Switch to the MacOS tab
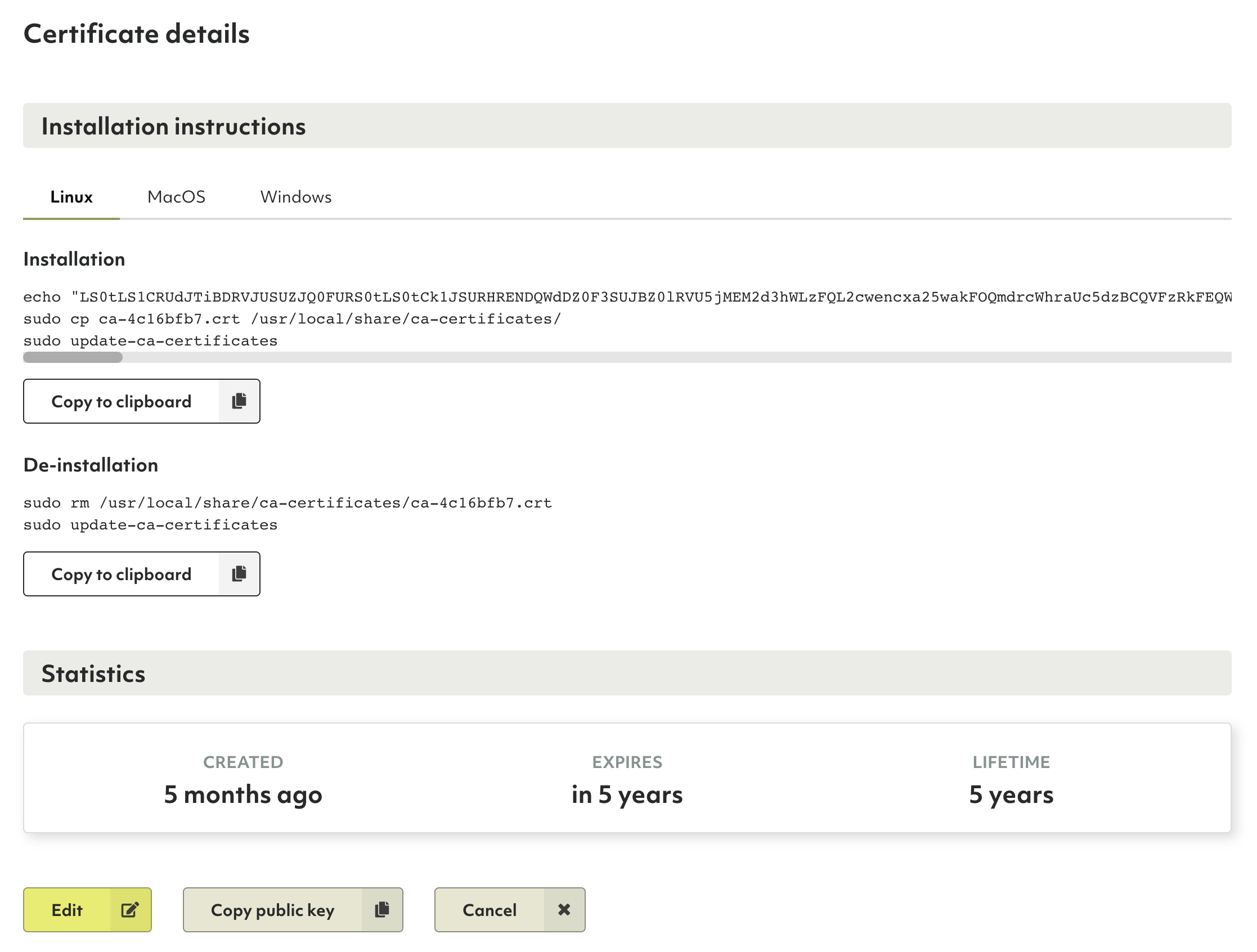 (176, 197)
